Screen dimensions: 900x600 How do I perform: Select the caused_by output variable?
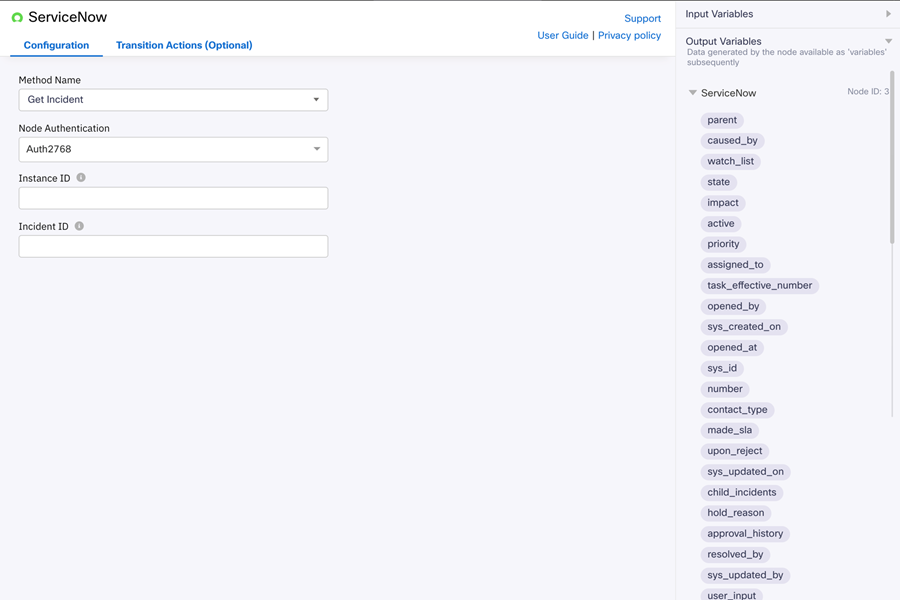pos(732,141)
